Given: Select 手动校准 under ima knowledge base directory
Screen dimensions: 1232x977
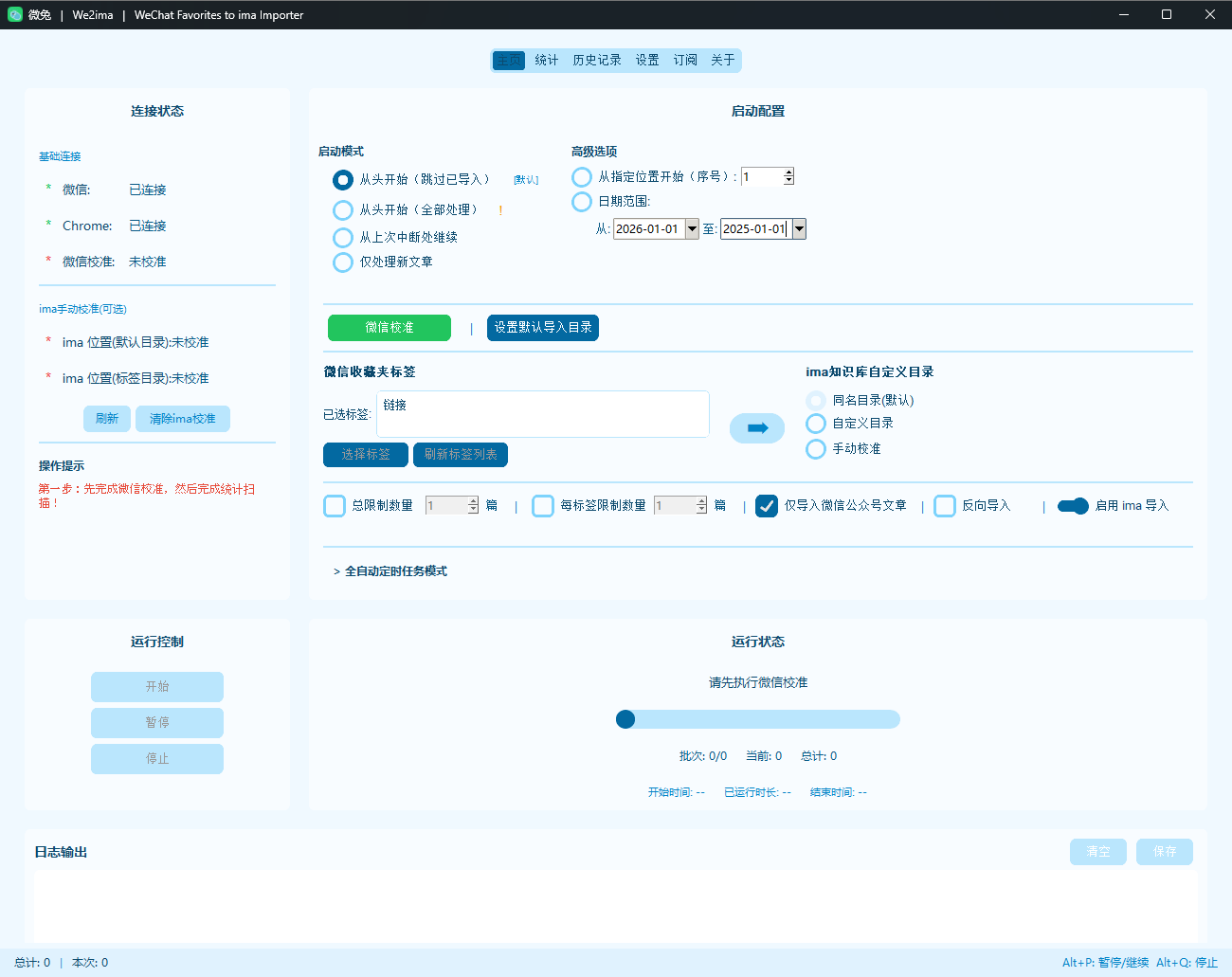Looking at the screenshot, I should (816, 449).
